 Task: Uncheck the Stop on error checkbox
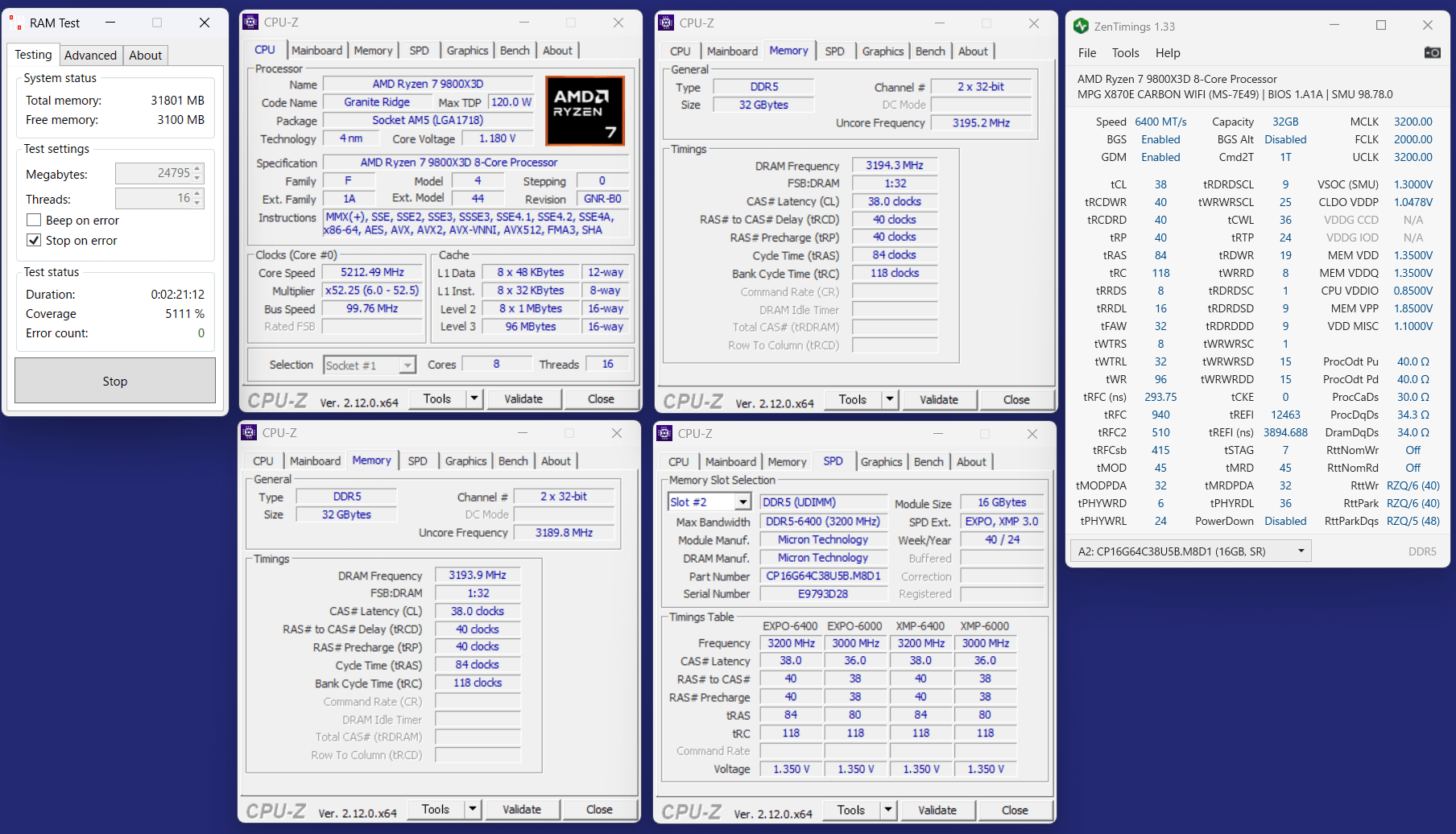(x=34, y=241)
